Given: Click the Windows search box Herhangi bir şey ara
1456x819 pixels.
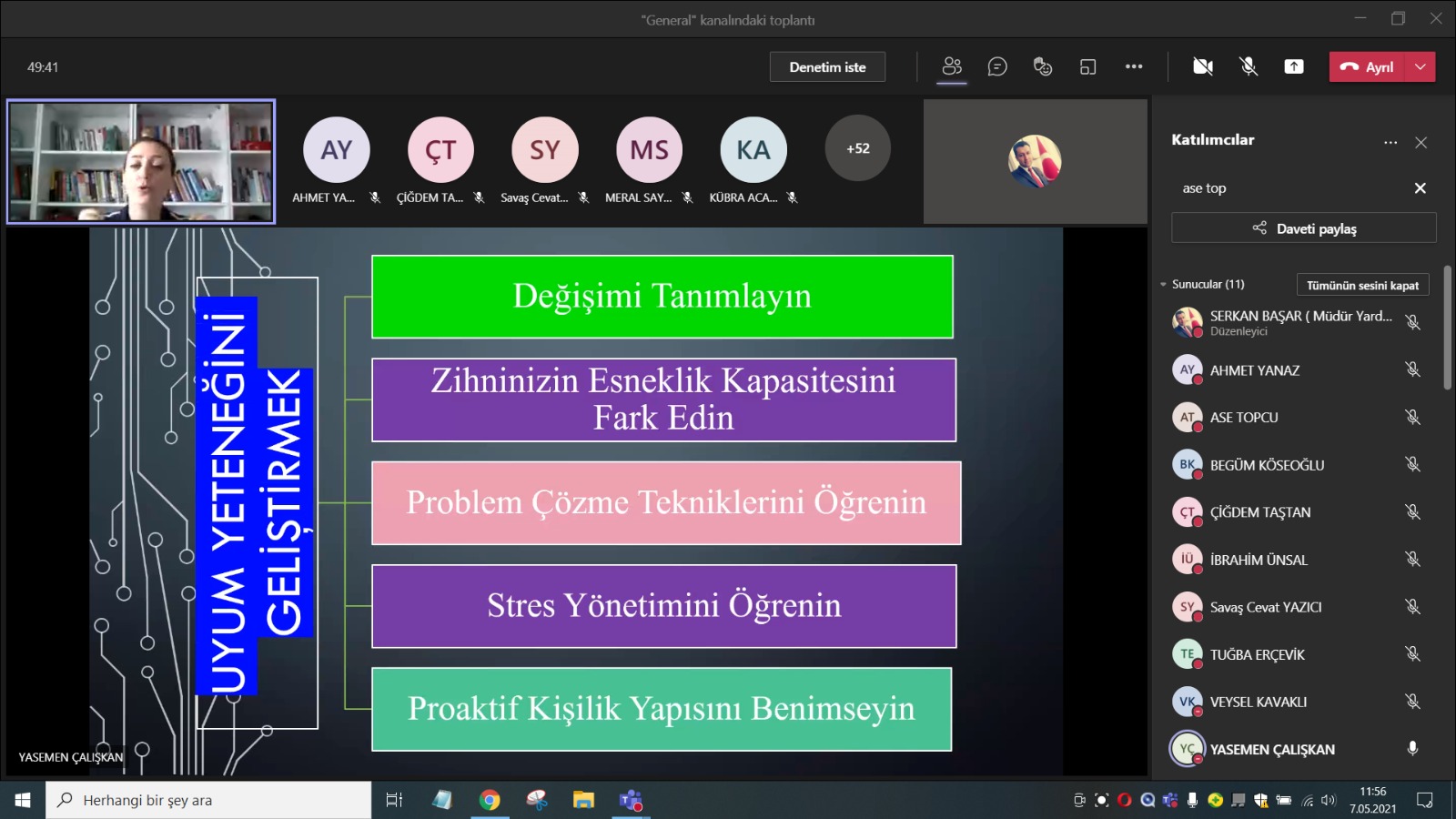Looking at the screenshot, I should 208,800.
